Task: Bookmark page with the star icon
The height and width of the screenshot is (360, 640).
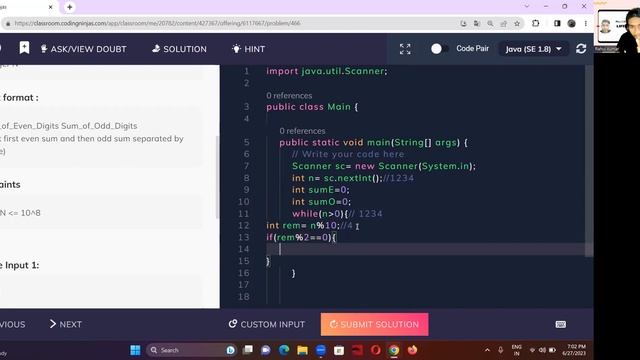Action: click(517, 23)
